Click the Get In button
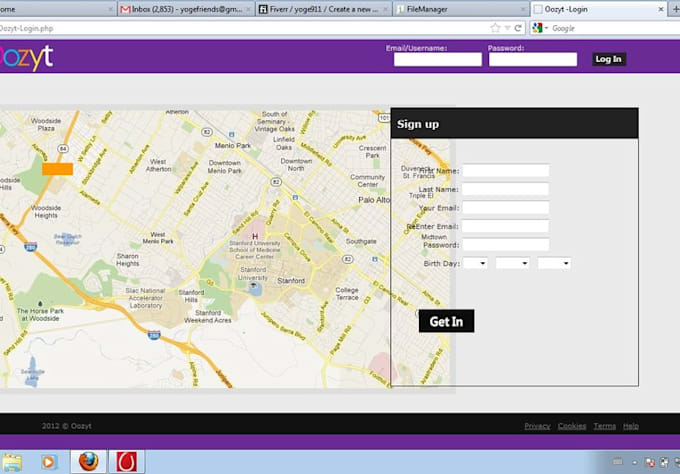680x474 pixels. (x=446, y=321)
